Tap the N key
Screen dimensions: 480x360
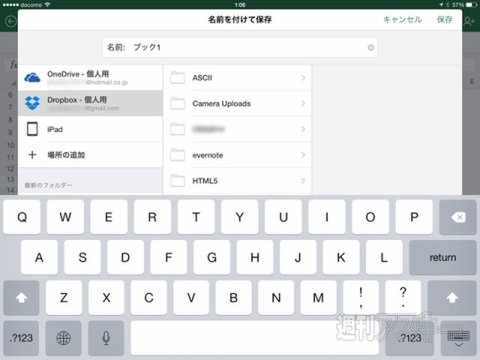point(276,298)
